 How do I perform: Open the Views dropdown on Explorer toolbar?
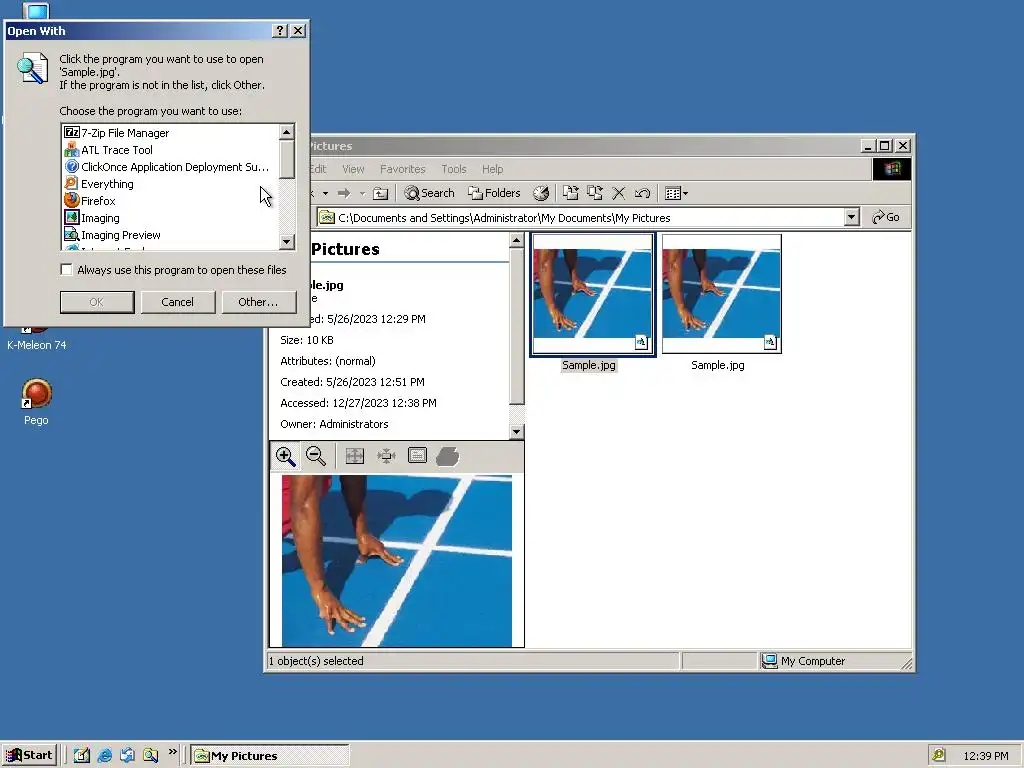click(x=676, y=193)
